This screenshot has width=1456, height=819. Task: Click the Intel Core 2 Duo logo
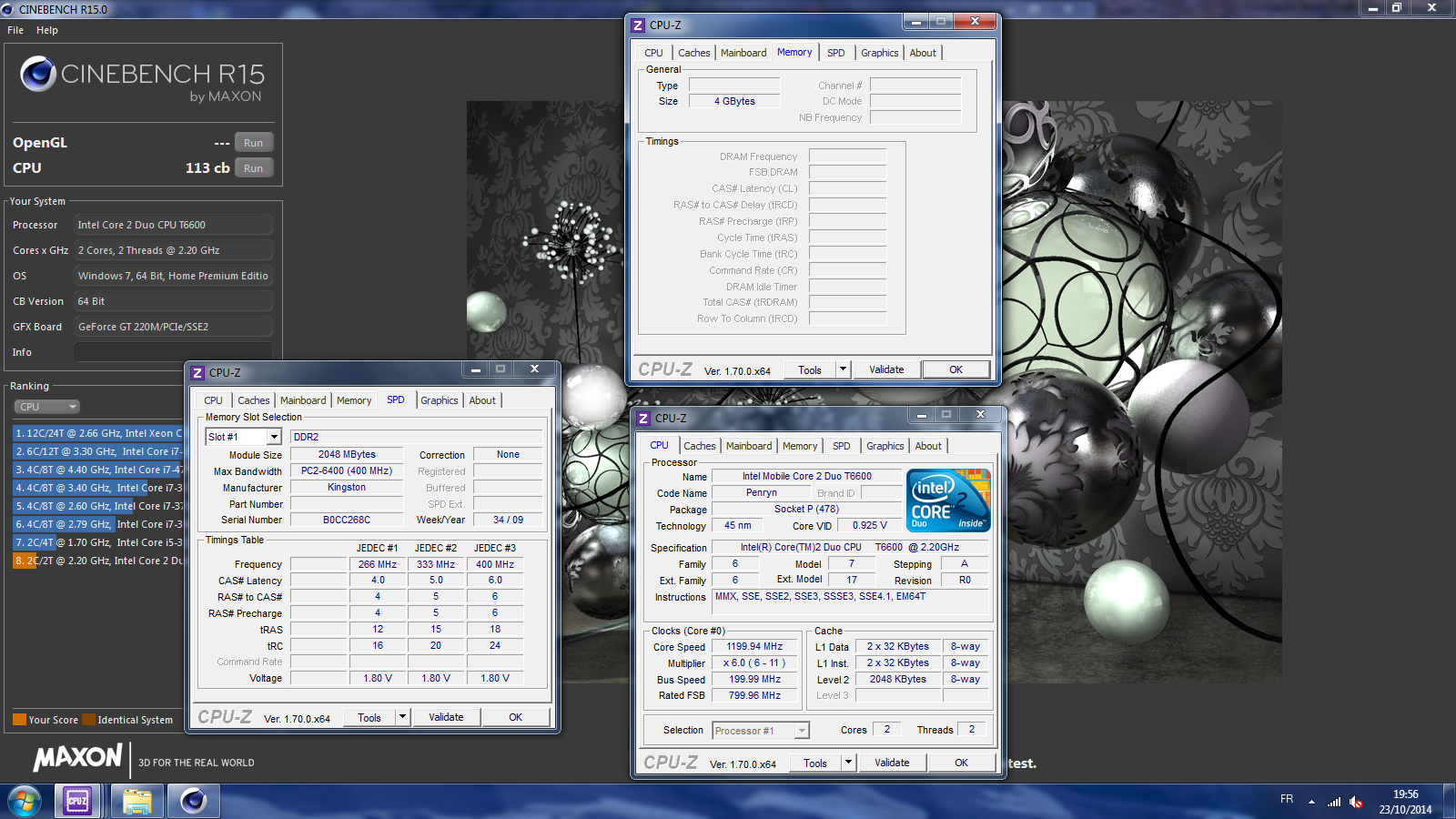pos(949,500)
